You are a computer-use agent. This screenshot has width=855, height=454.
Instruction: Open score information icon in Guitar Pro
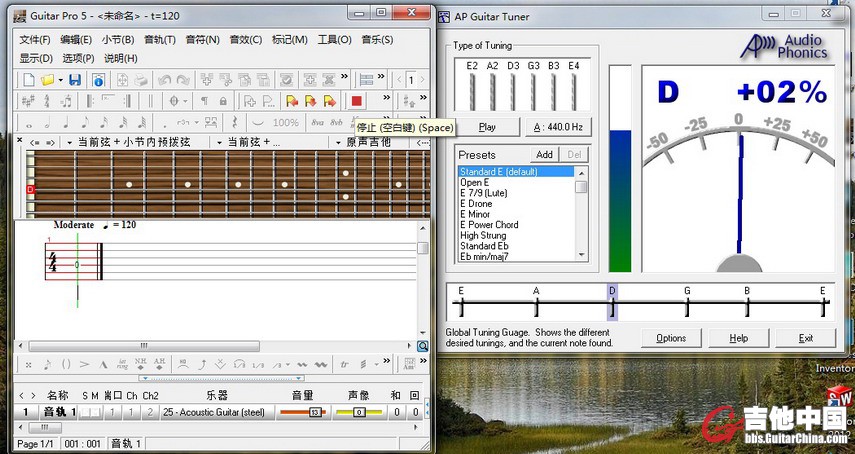point(98,80)
